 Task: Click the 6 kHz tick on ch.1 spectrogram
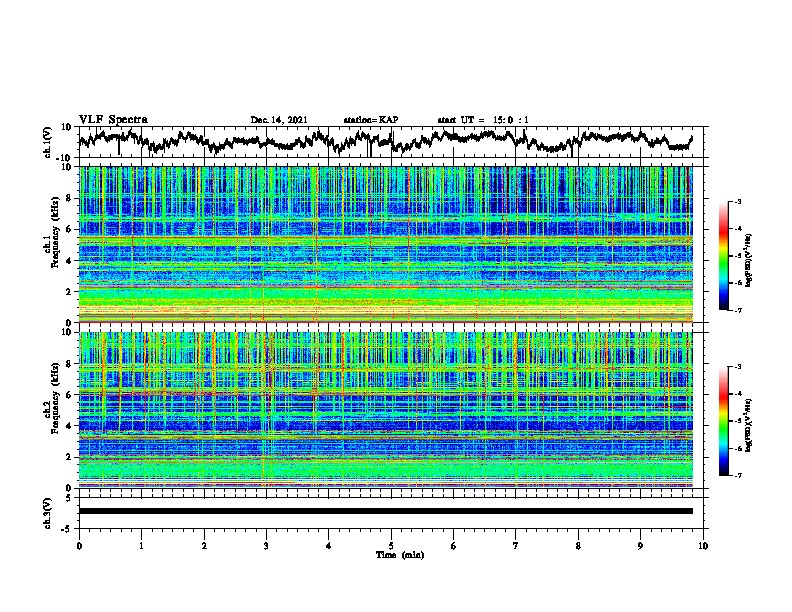(x=70, y=229)
